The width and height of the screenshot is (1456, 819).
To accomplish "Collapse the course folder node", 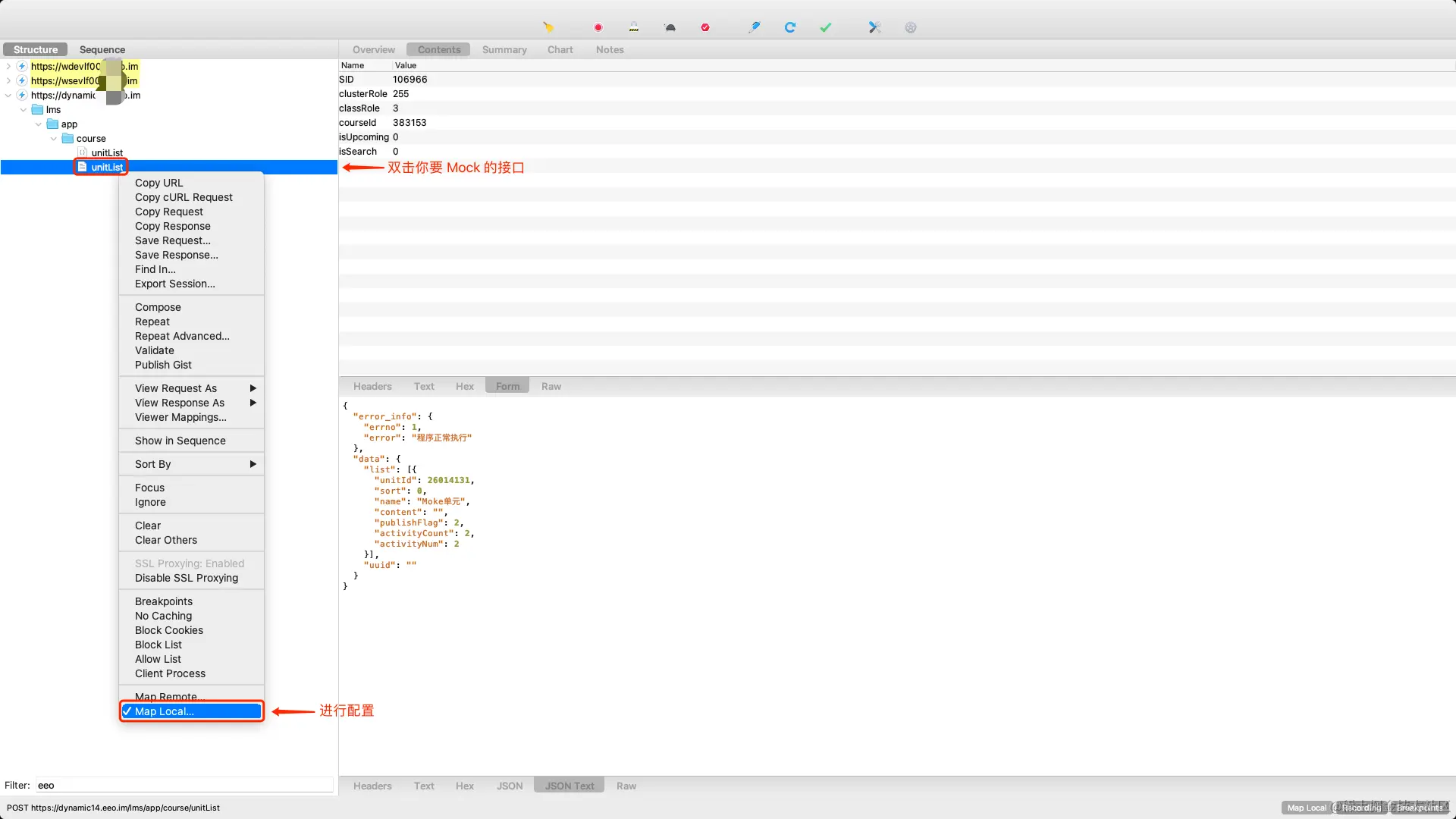I will (x=54, y=139).
